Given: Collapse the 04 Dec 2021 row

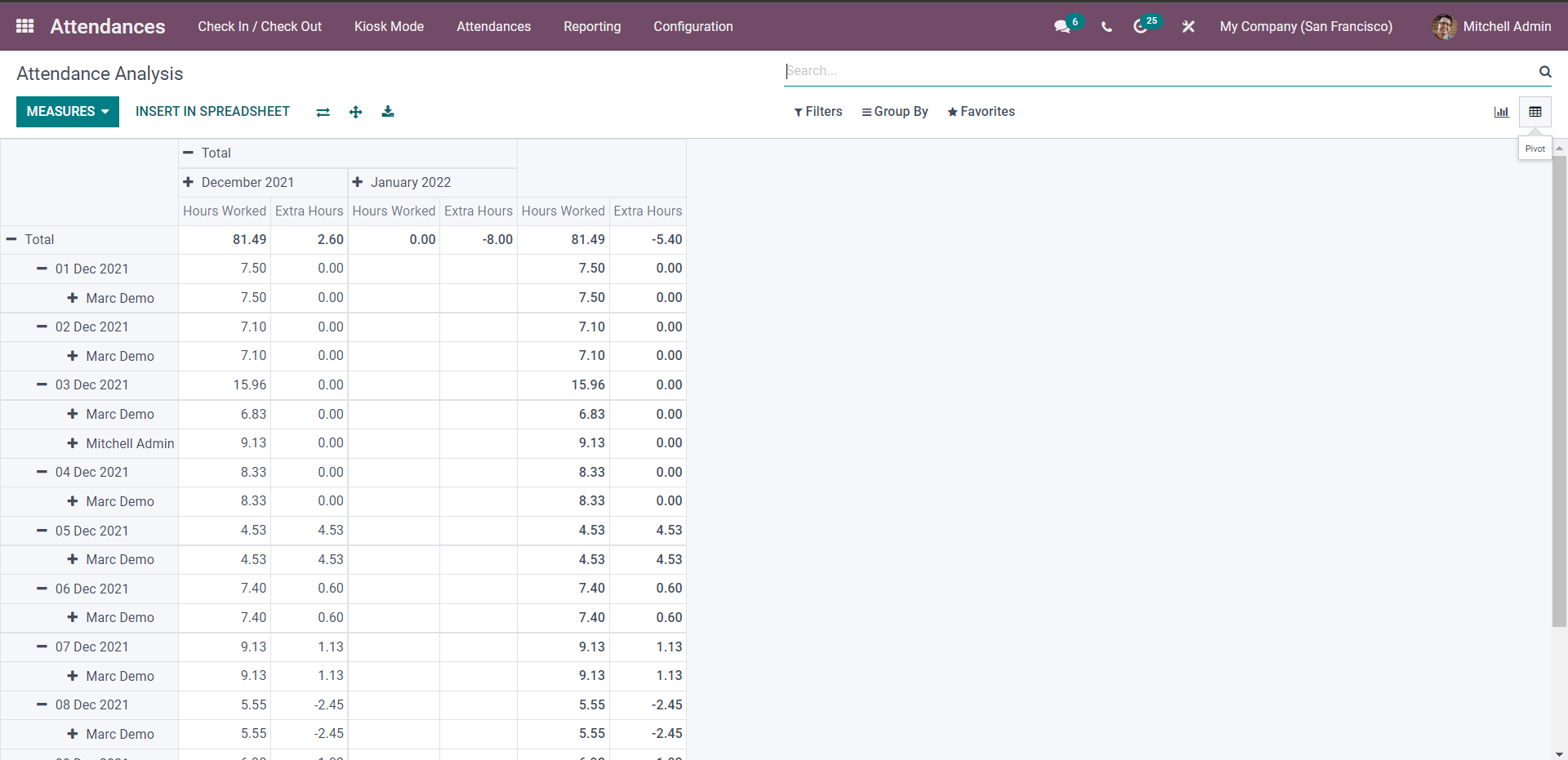Looking at the screenshot, I should click(x=89, y=473).
